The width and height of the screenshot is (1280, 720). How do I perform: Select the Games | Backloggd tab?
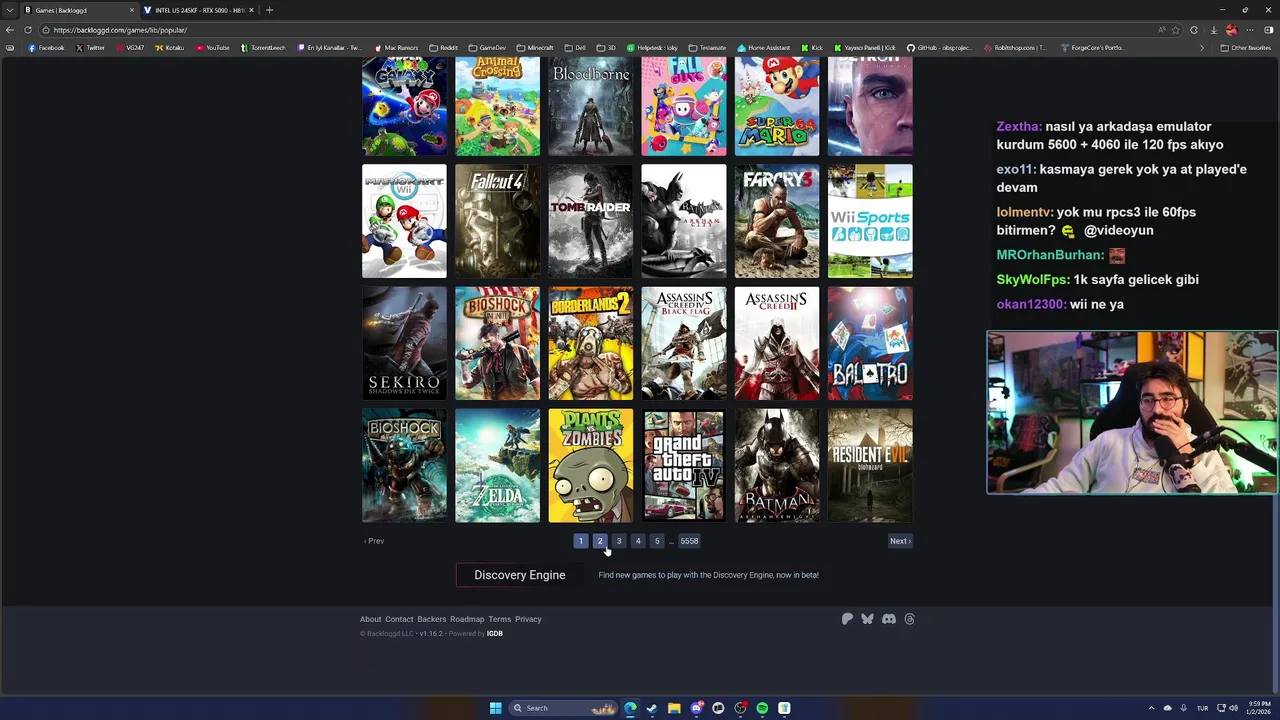coord(79,10)
